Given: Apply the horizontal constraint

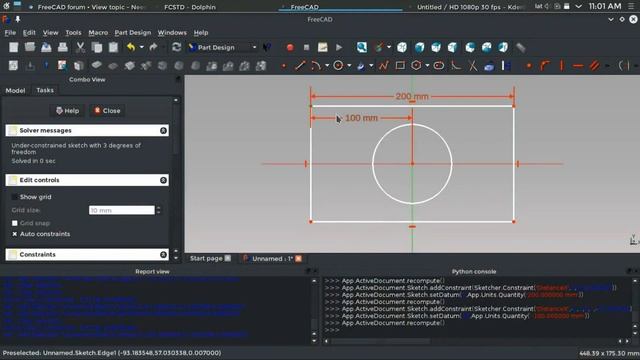Looking at the screenshot, I should (578, 65).
